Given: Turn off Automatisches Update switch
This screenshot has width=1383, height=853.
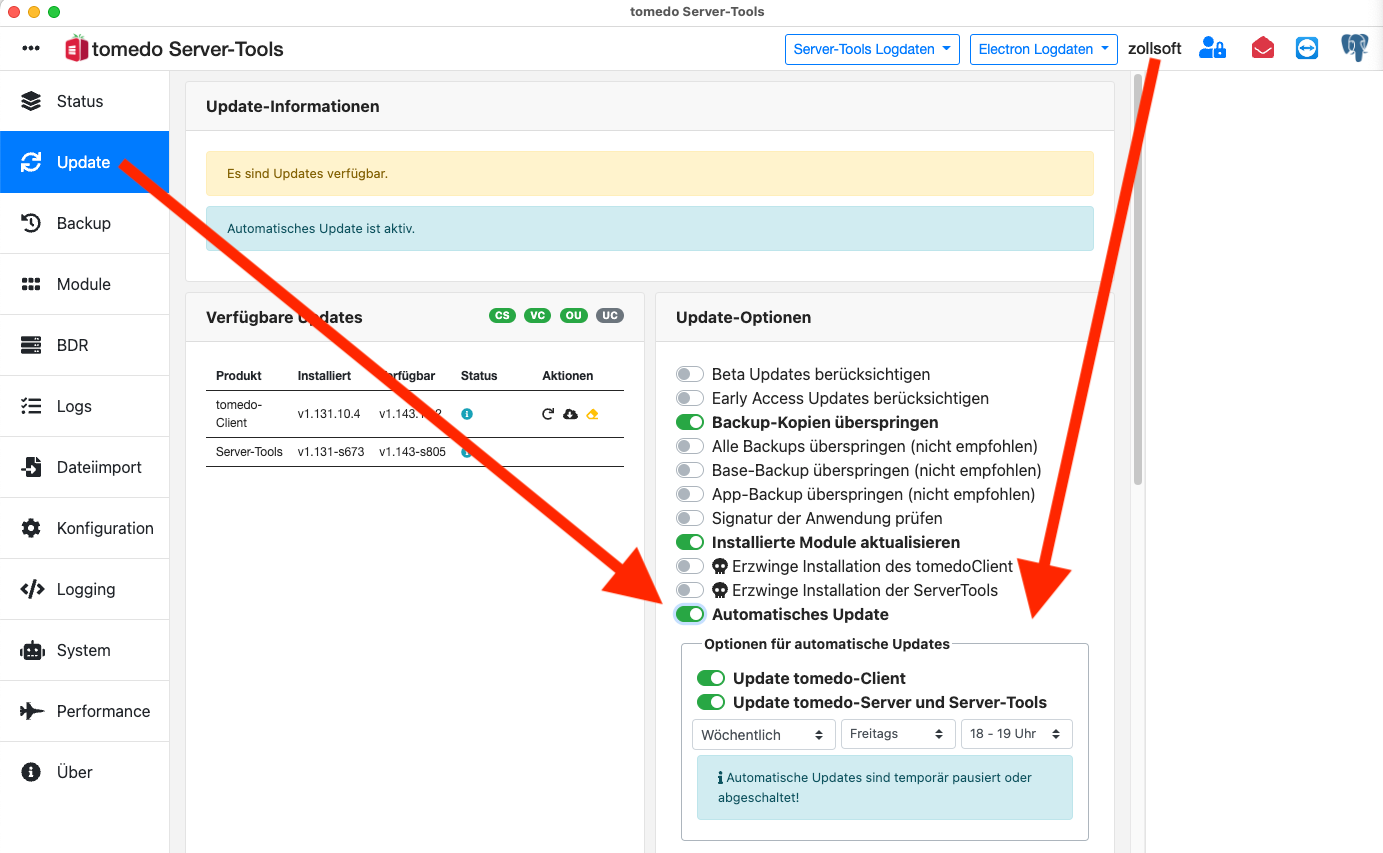Looking at the screenshot, I should pos(690,614).
